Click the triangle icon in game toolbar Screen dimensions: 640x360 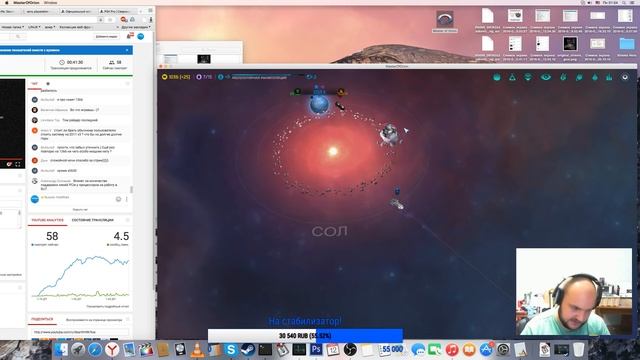click(512, 77)
